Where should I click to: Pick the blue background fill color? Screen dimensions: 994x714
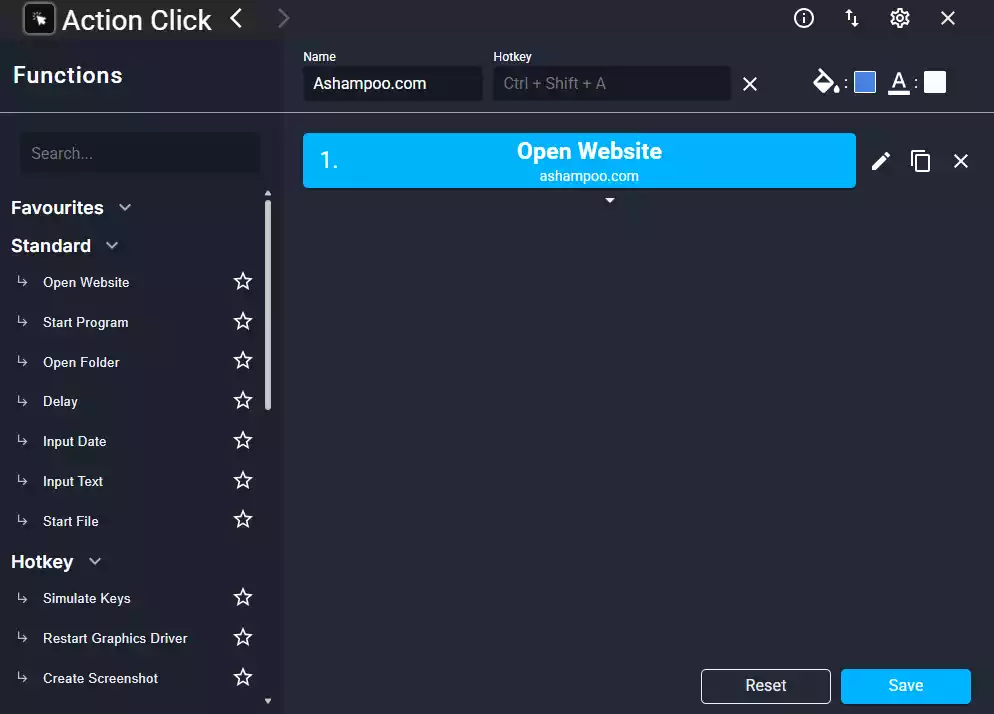coord(865,82)
